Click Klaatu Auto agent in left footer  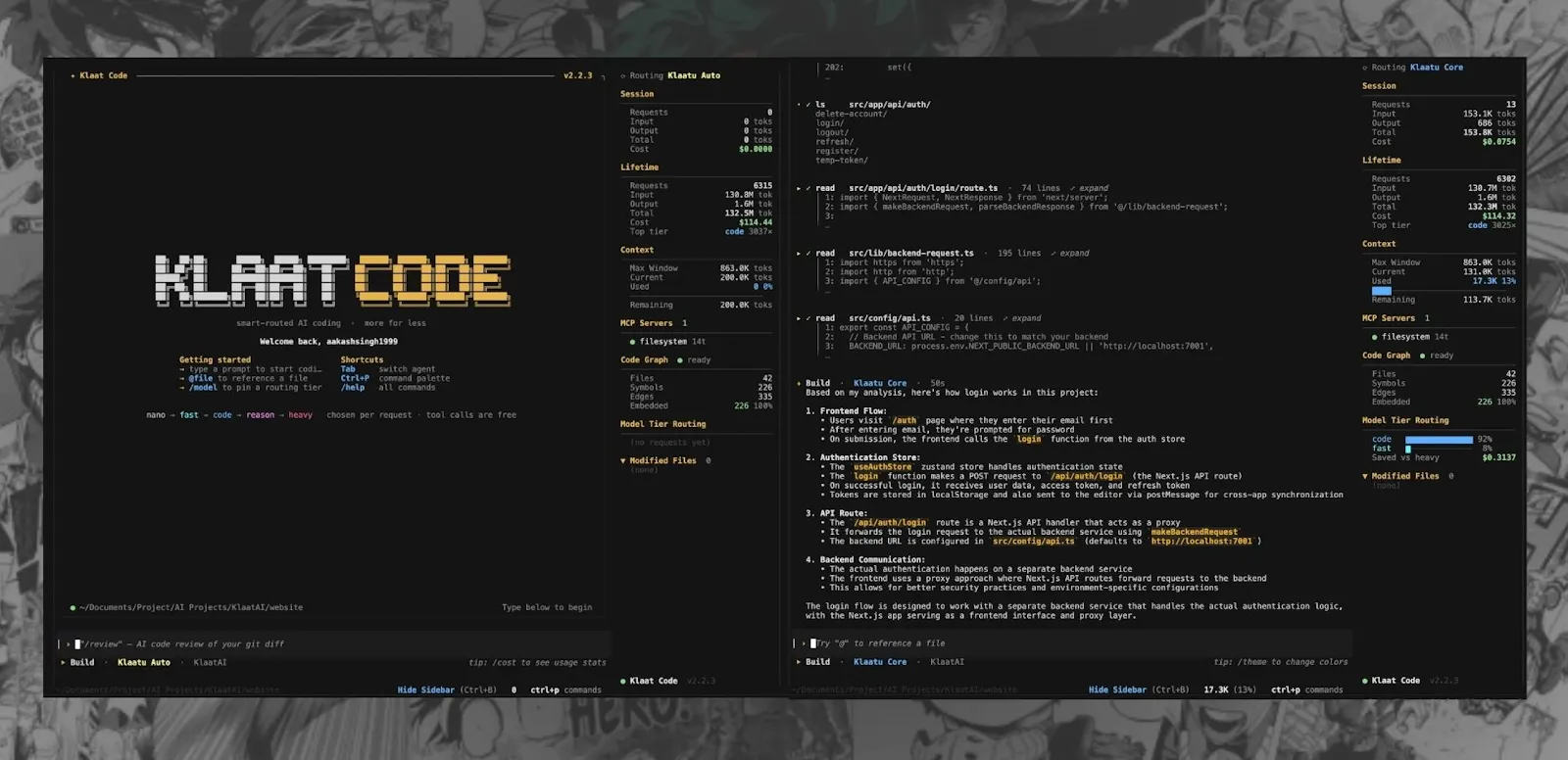[144, 663]
